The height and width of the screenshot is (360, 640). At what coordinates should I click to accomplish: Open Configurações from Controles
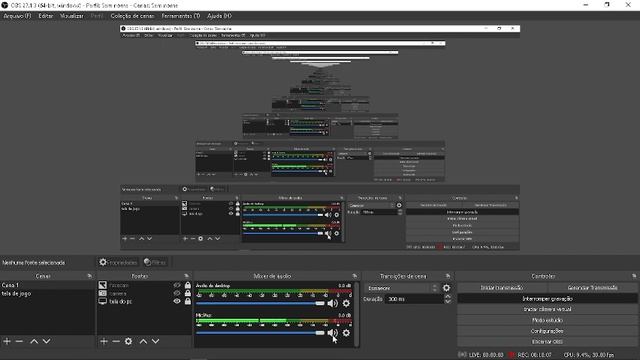coord(547,331)
